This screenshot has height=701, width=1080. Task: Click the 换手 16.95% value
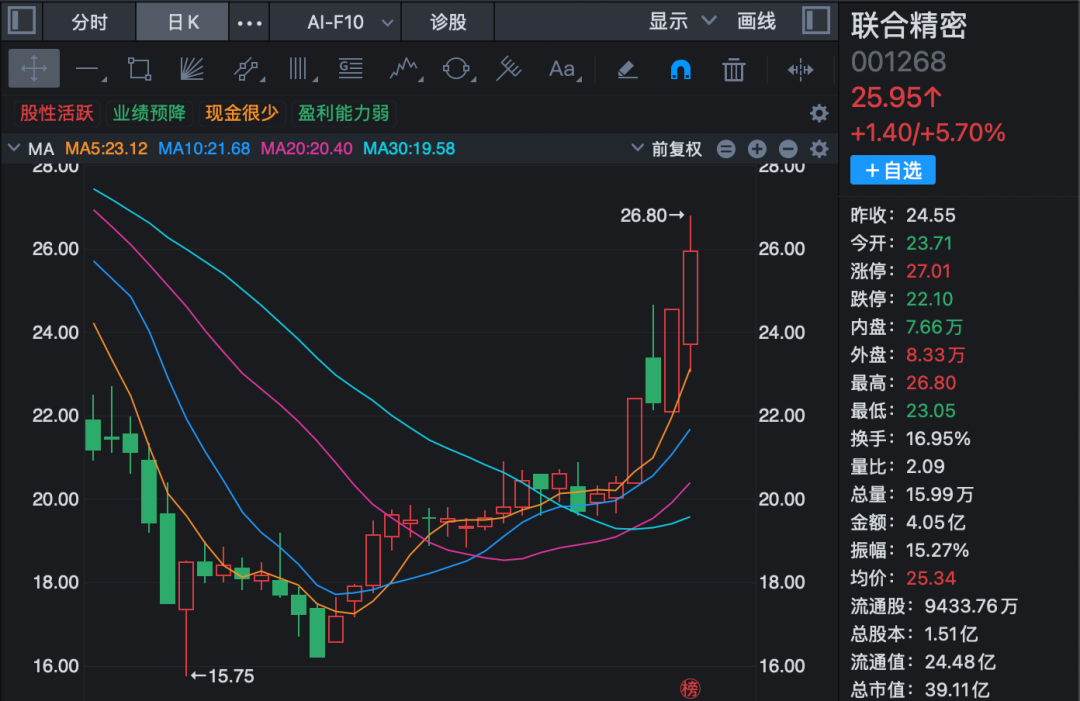[938, 439]
